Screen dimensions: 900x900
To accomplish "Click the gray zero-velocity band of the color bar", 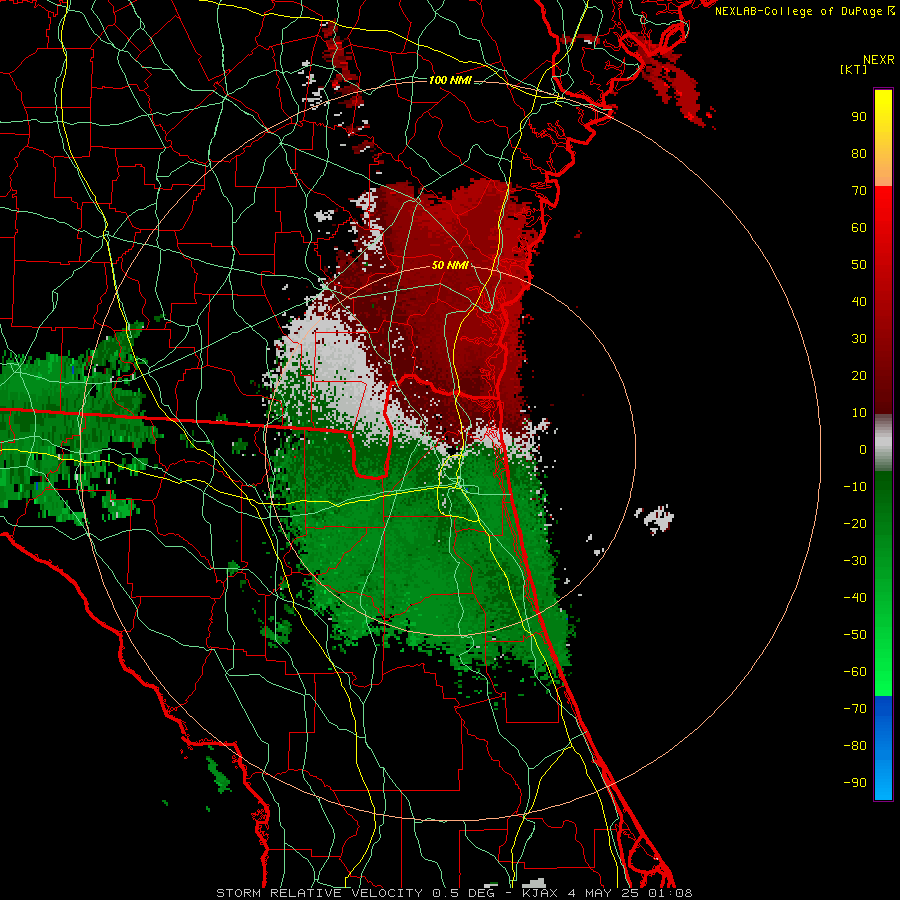I will pyautogui.click(x=883, y=443).
